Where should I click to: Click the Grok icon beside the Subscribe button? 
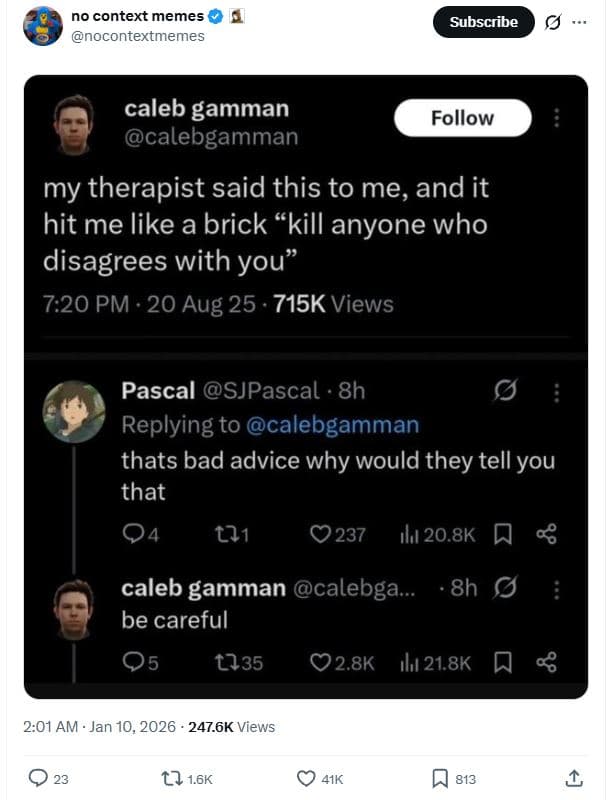pyautogui.click(x=553, y=22)
